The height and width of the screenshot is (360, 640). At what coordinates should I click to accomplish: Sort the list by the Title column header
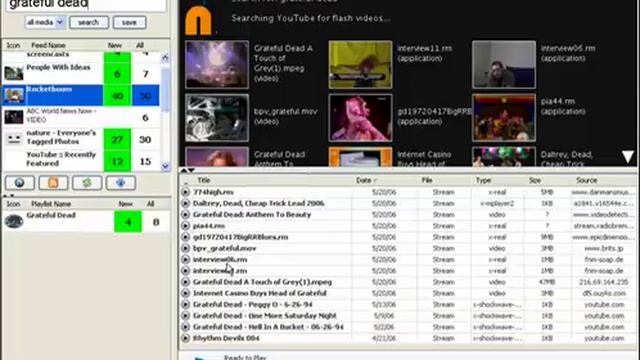(x=204, y=180)
